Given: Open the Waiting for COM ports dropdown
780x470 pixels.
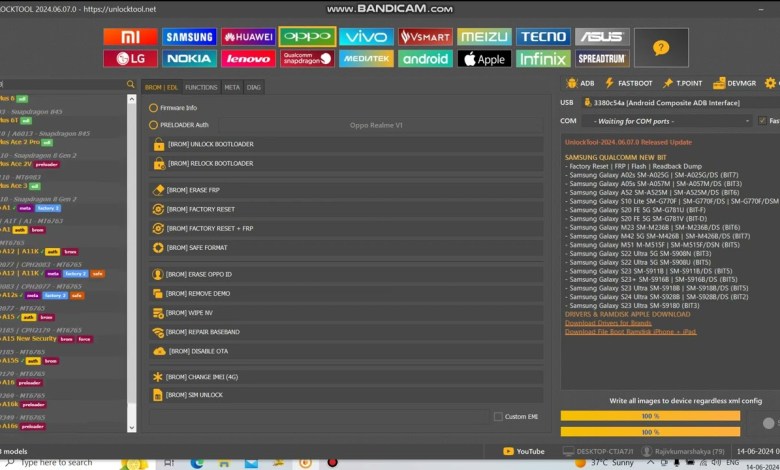Looking at the screenshot, I should (x=666, y=121).
